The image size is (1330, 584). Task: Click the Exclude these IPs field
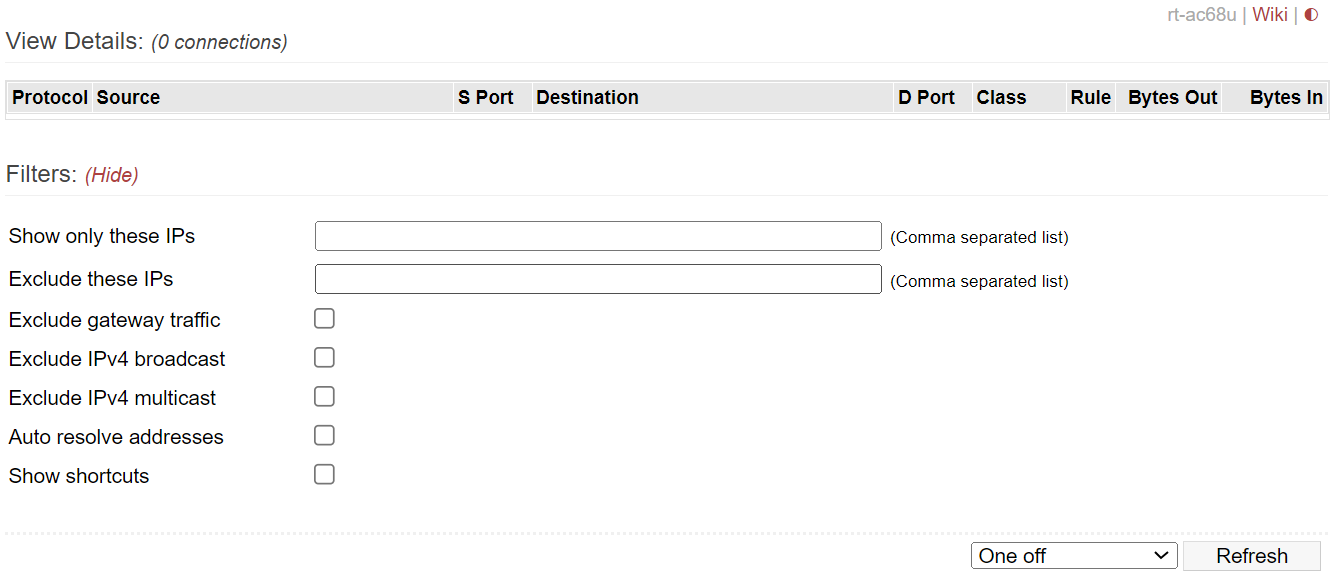[598, 279]
